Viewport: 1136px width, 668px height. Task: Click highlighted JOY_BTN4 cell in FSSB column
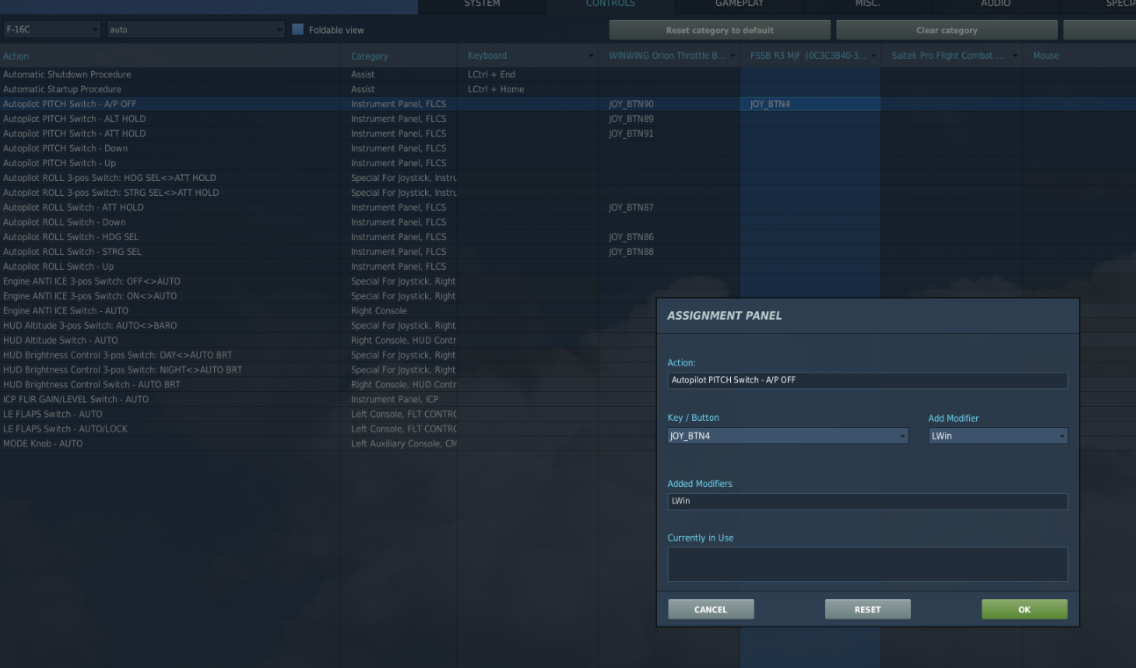click(810, 104)
